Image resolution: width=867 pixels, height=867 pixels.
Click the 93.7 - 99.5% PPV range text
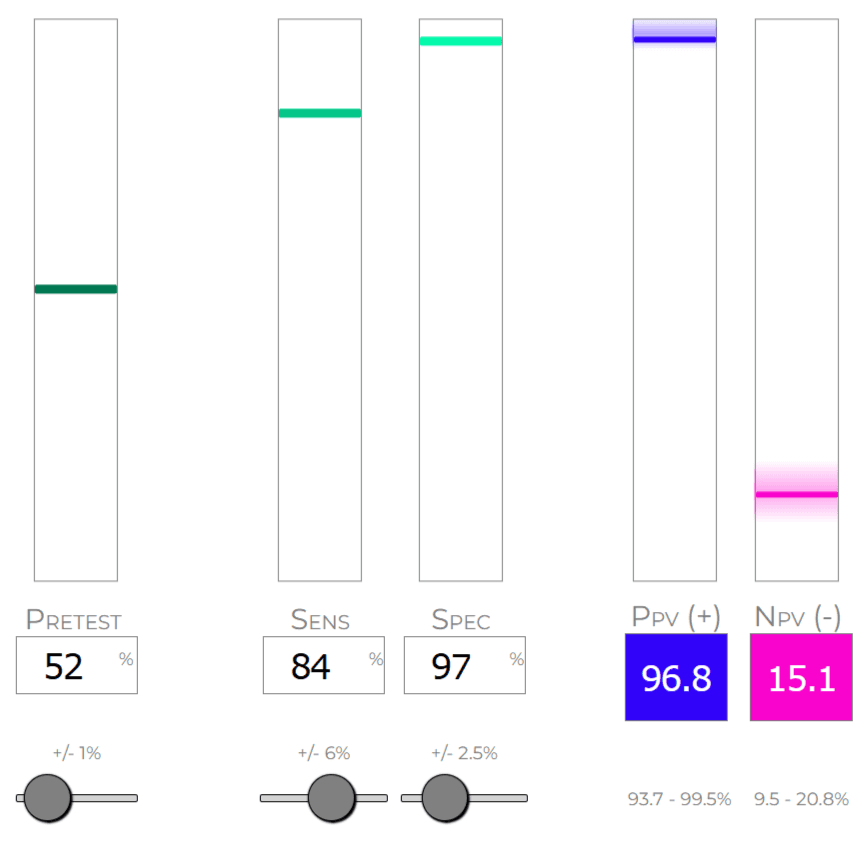tap(679, 799)
